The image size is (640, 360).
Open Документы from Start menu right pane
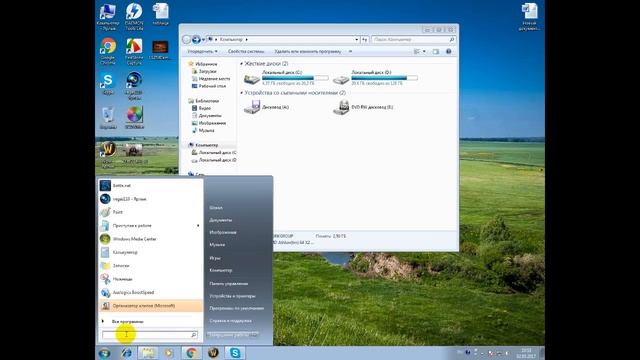tap(221, 220)
